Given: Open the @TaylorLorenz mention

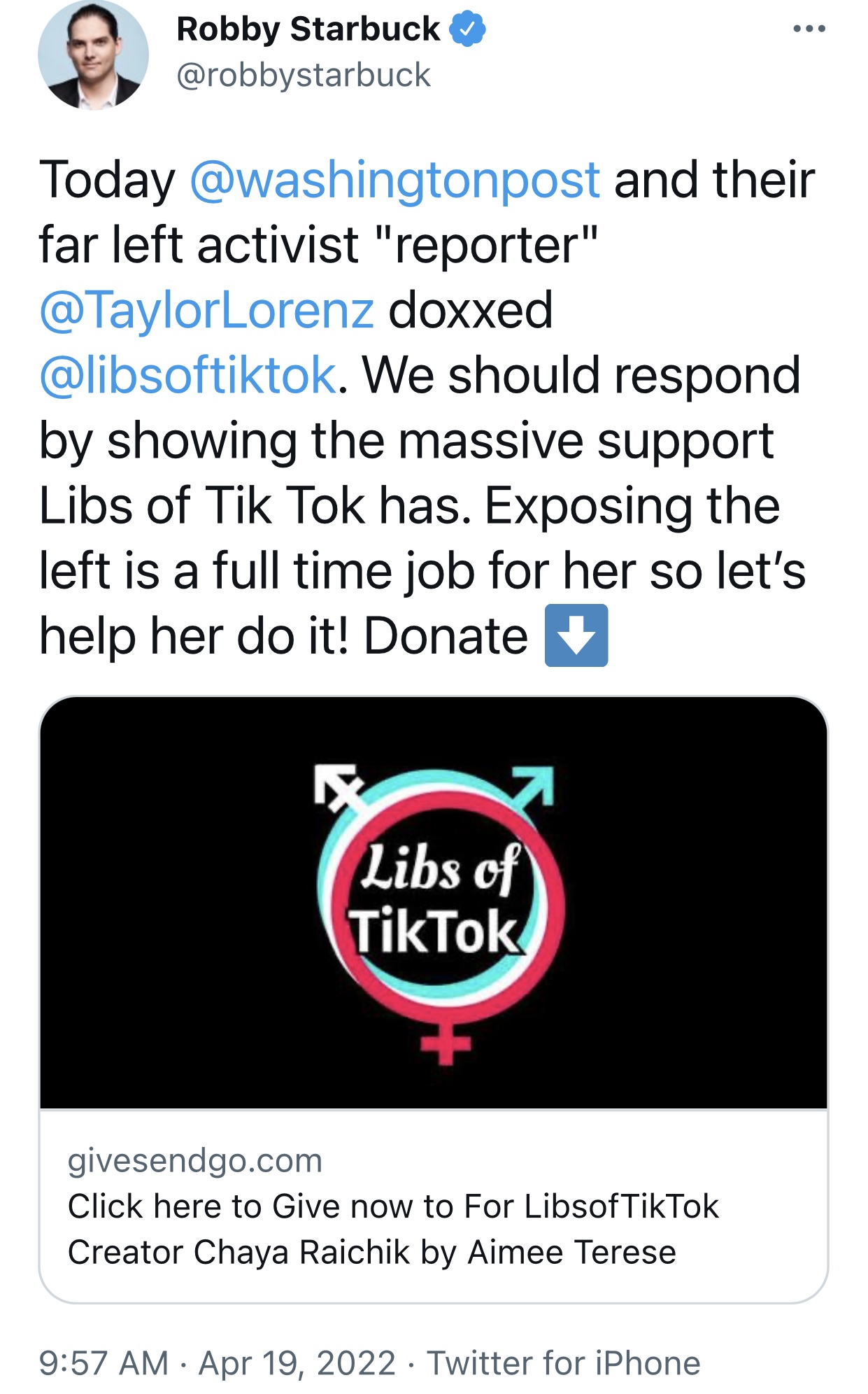Looking at the screenshot, I should (206, 310).
